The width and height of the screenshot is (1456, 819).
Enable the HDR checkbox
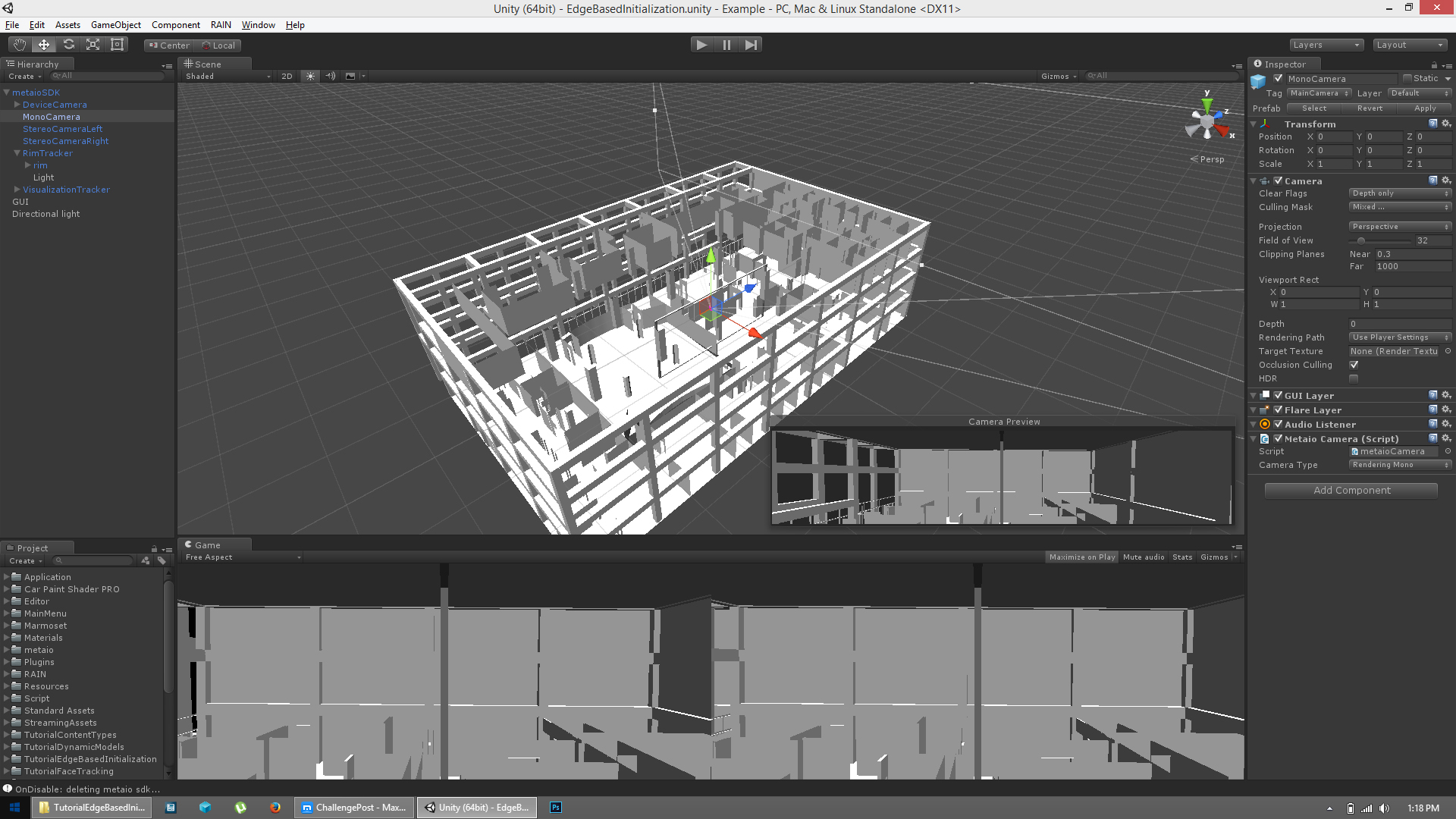[1354, 378]
